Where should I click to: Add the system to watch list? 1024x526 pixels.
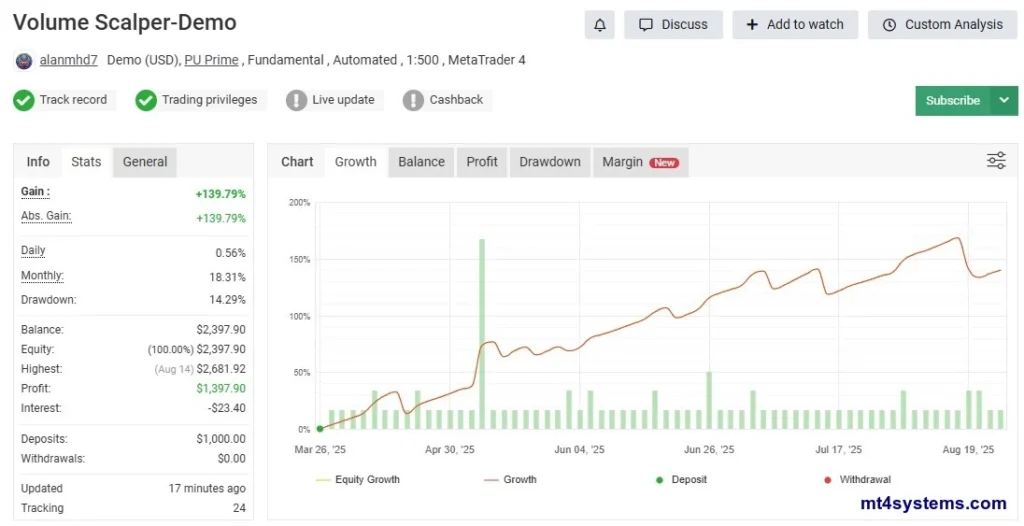tap(795, 25)
